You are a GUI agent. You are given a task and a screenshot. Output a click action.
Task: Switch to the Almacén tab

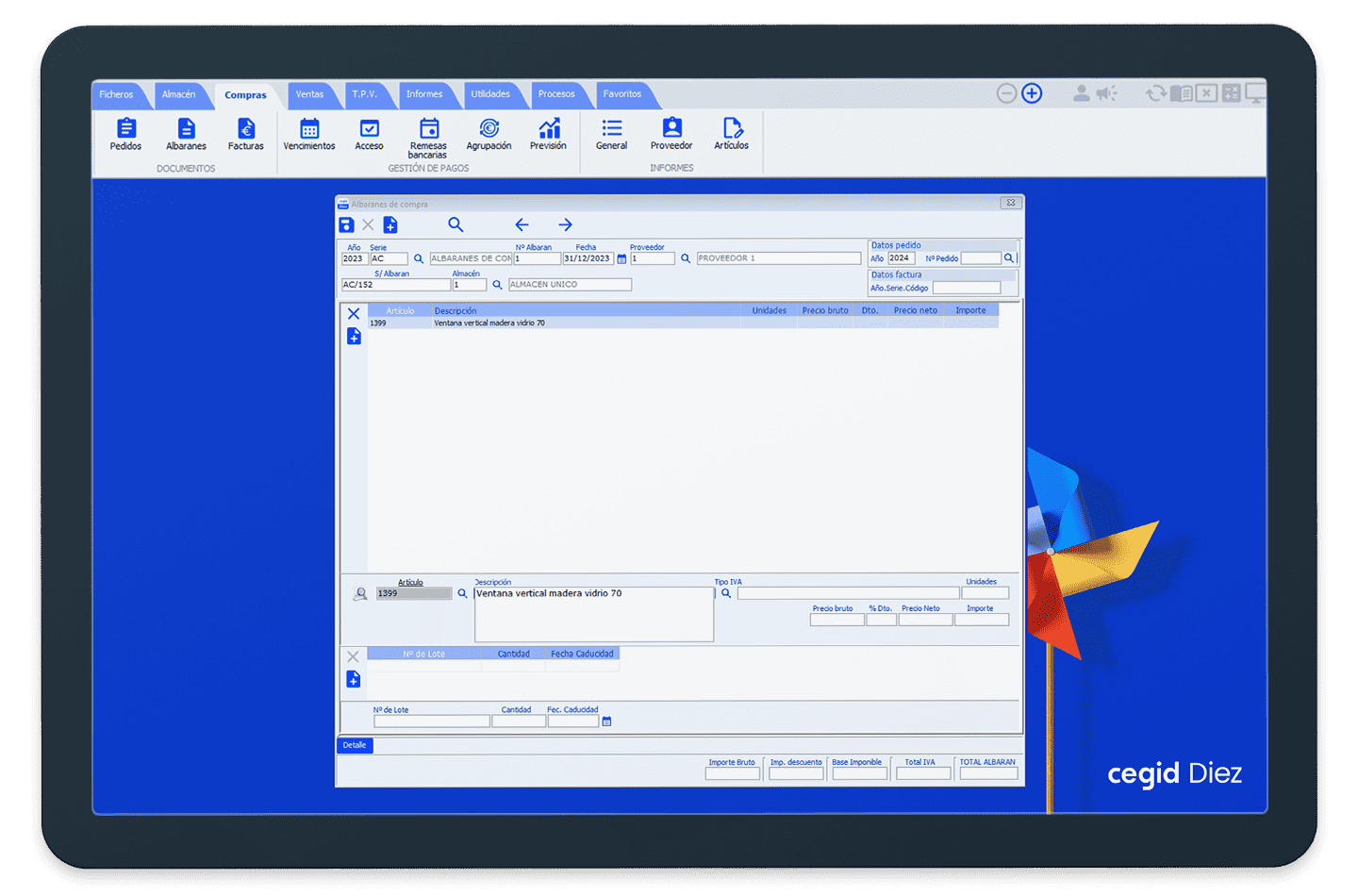pyautogui.click(x=178, y=94)
